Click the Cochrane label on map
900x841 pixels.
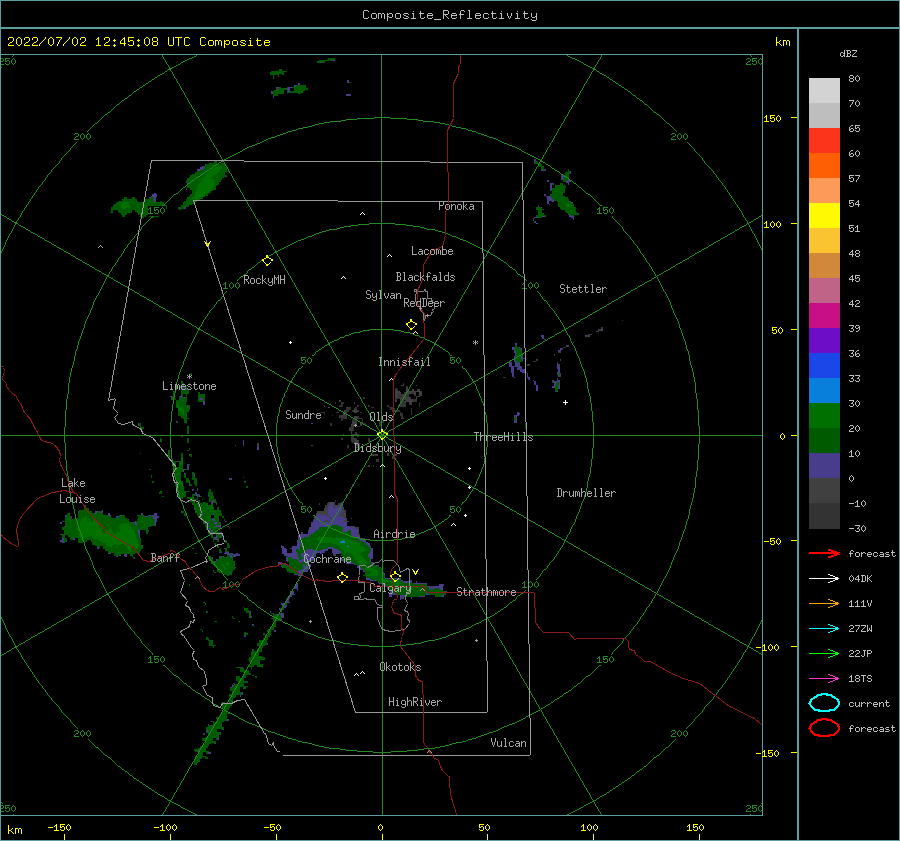(x=327, y=559)
